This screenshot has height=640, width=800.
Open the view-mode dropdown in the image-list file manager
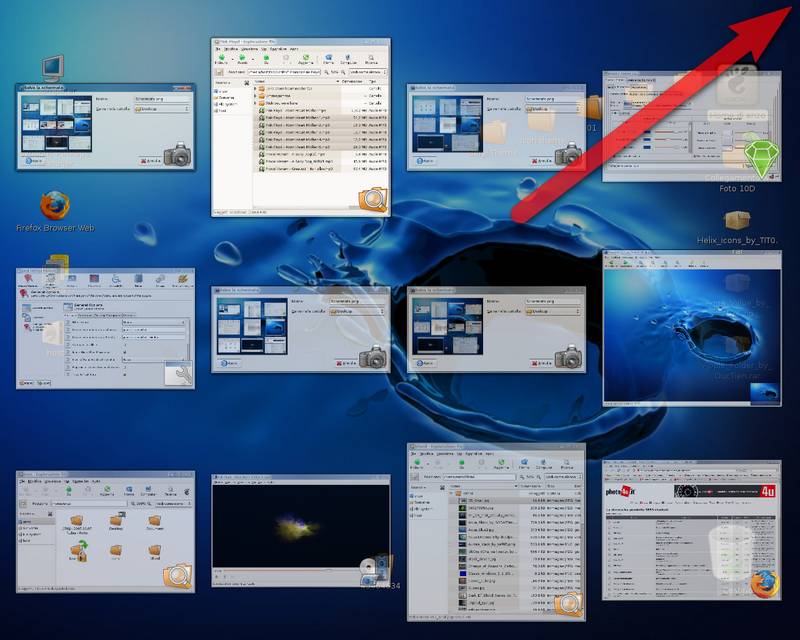563,477
